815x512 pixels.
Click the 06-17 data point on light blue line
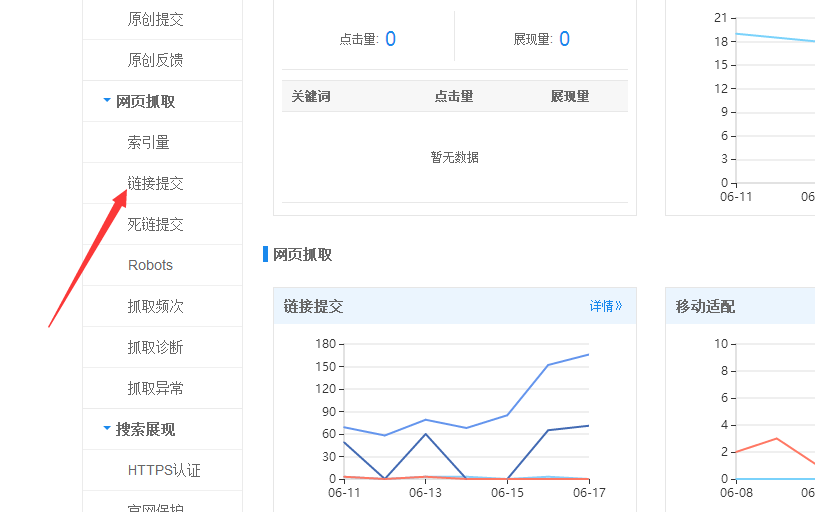[x=589, y=354]
